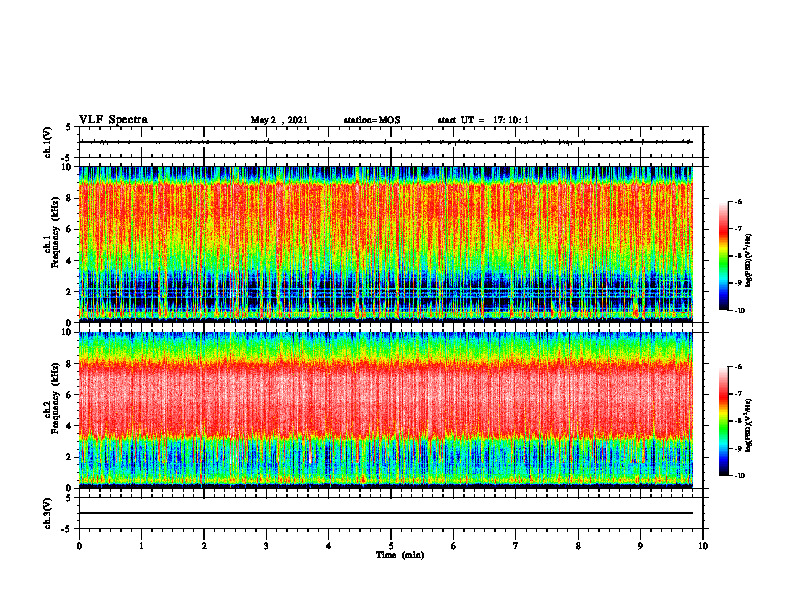Viewport: 792px width, 612px height.
Task: Click the "7" time axis tick label
Action: click(x=516, y=546)
